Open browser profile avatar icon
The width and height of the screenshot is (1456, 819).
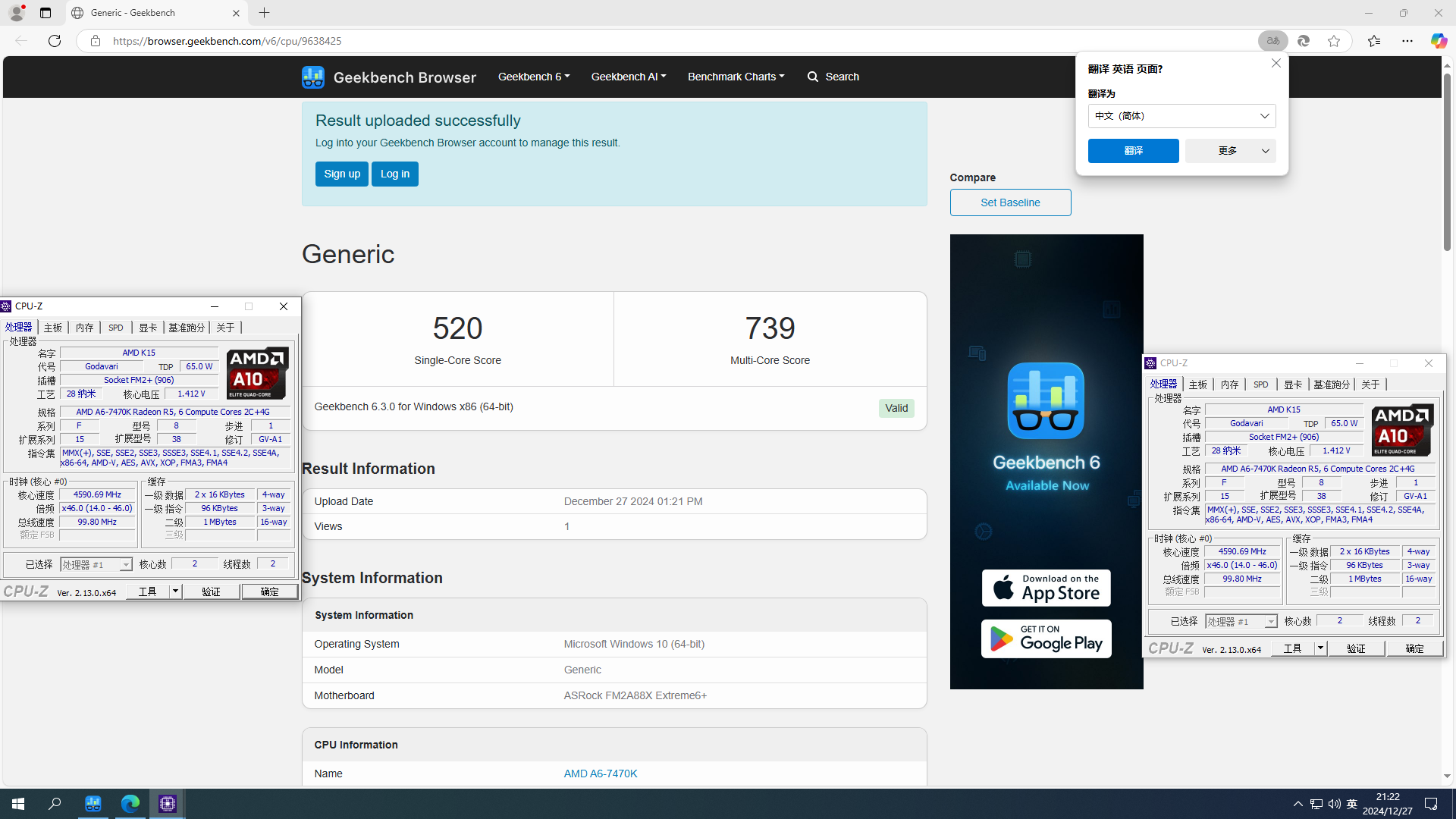click(16, 13)
